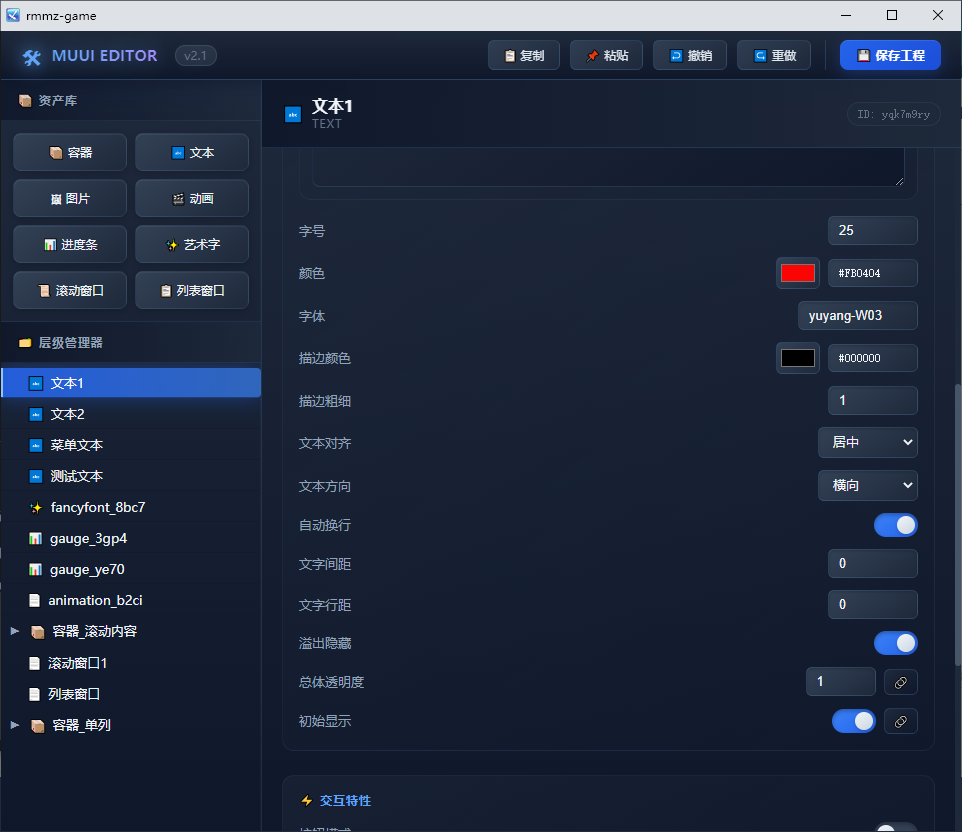Select the 文本2 layer
The height and width of the screenshot is (832, 962).
[131, 414]
